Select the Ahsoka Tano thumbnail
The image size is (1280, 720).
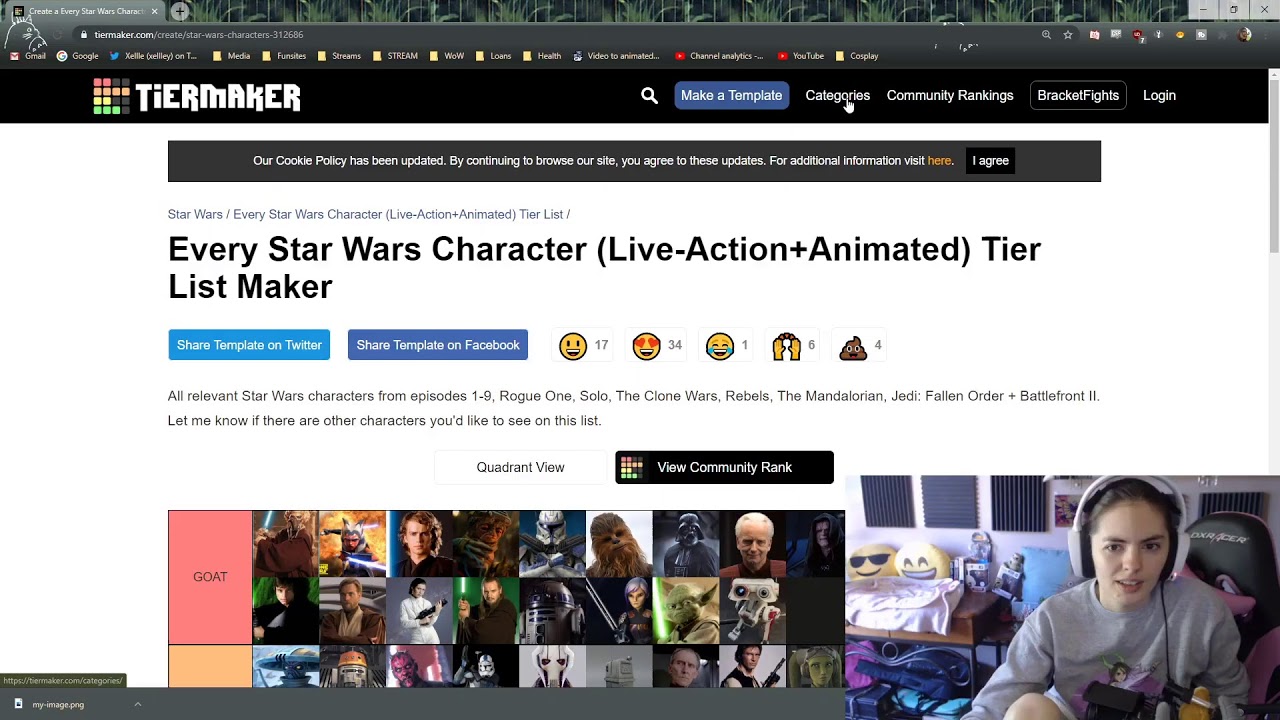tap(352, 544)
